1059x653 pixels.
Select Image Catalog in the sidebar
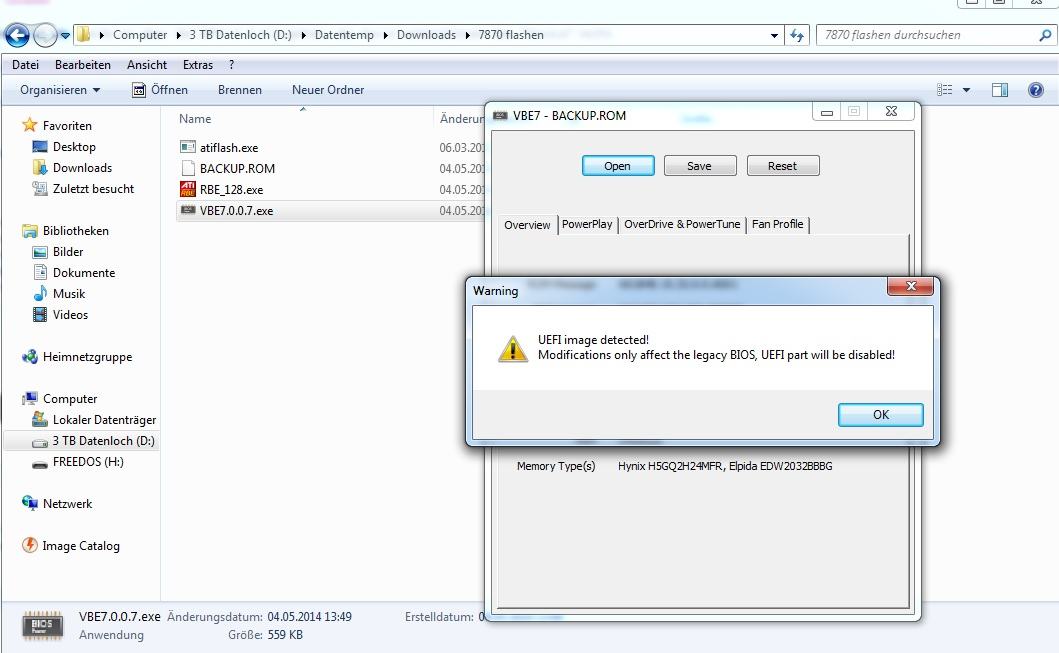click(80, 545)
